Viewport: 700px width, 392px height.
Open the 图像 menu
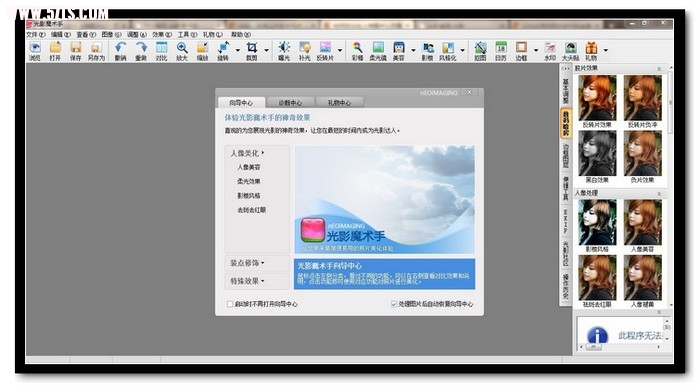click(x=111, y=34)
